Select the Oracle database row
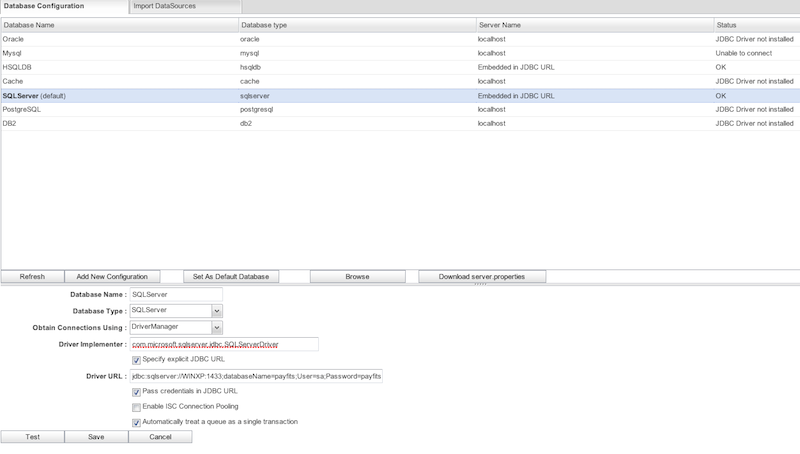 [120, 39]
